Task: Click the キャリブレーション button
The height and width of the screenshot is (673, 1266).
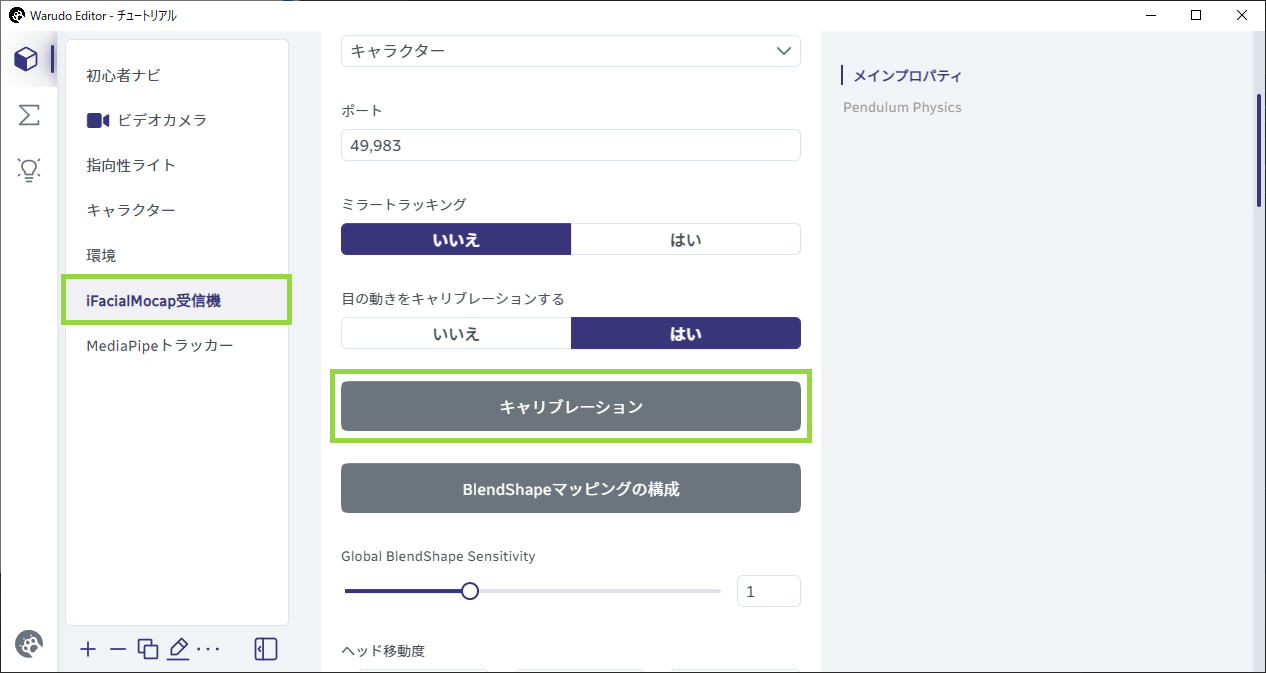Action: click(571, 406)
